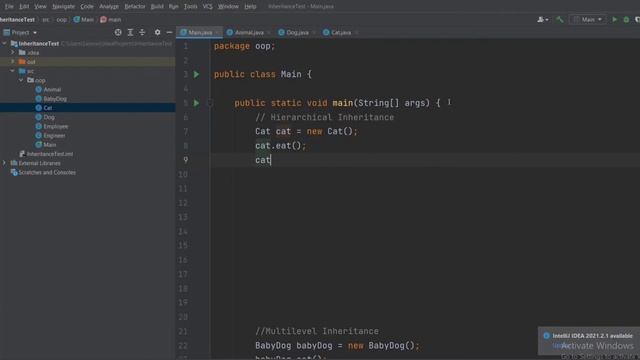Collapse the src folder

pyautogui.click(x=13, y=71)
